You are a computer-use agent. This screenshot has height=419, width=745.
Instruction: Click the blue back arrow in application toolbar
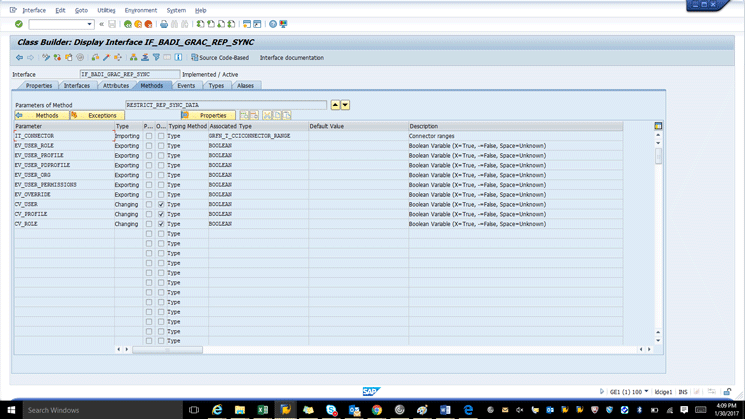click(x=19, y=57)
